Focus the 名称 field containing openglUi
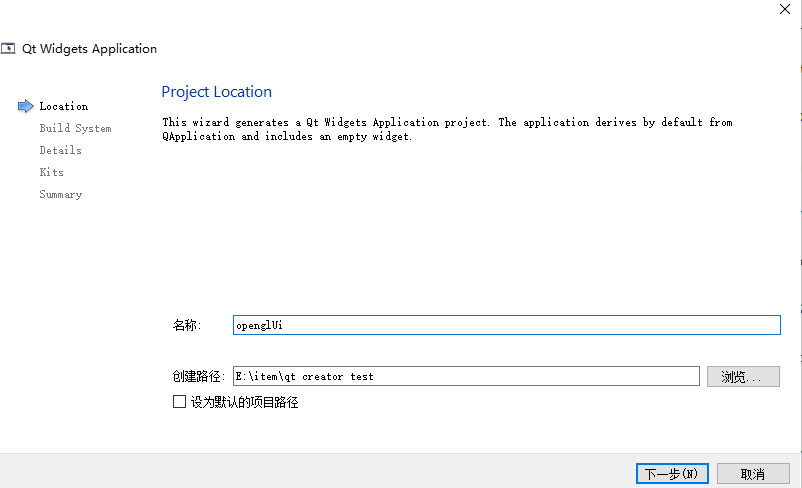 (506, 325)
